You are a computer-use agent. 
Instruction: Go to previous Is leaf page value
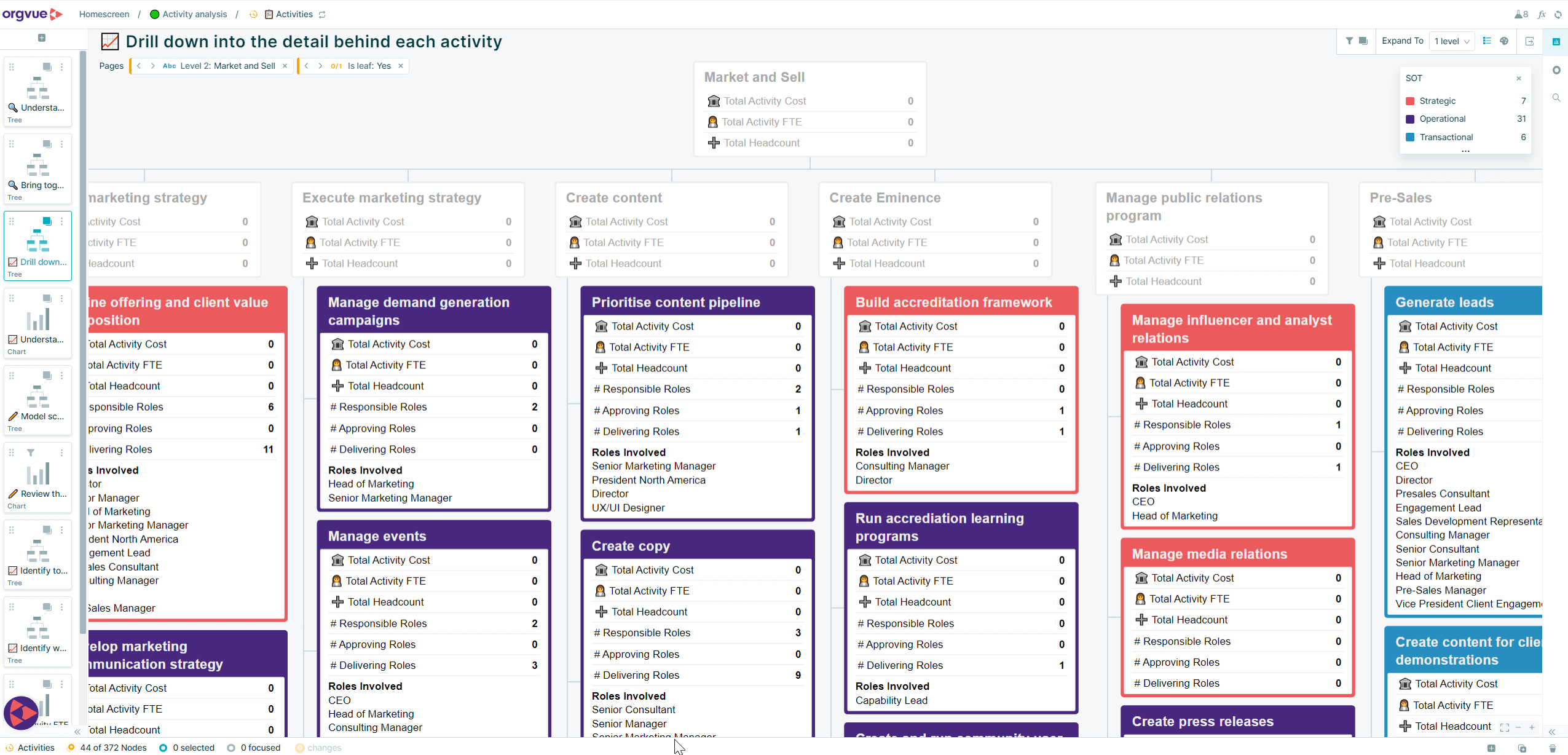pos(306,66)
